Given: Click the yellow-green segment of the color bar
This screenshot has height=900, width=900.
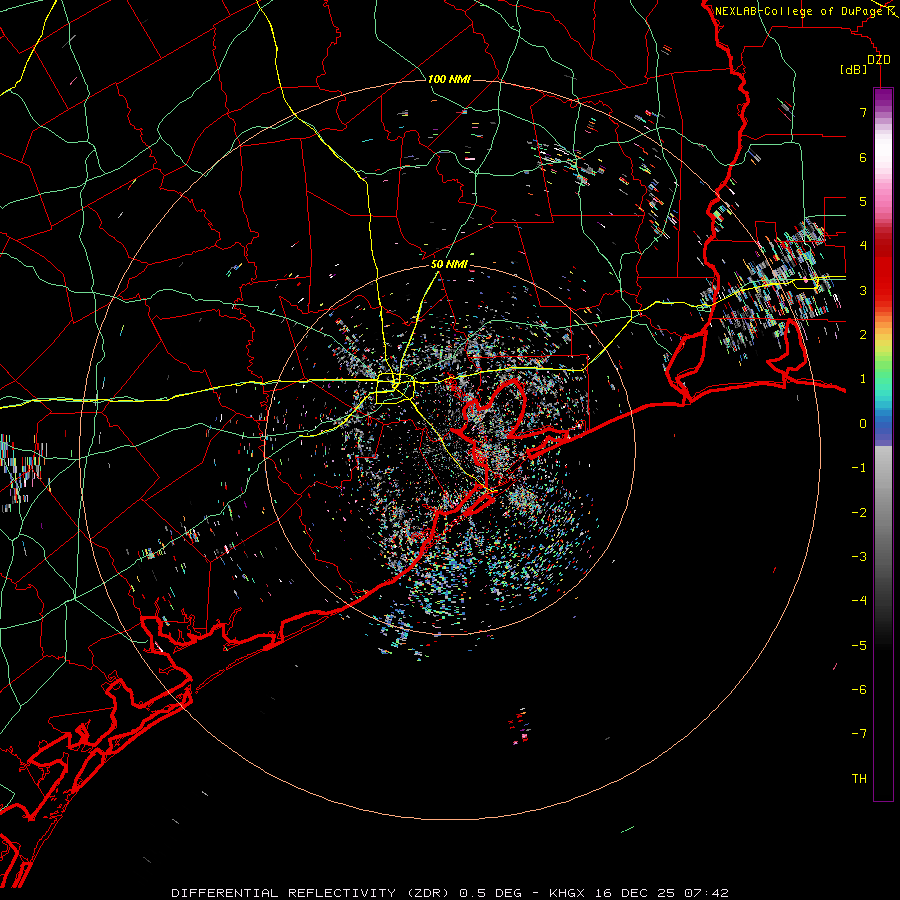Looking at the screenshot, I should point(883,356).
